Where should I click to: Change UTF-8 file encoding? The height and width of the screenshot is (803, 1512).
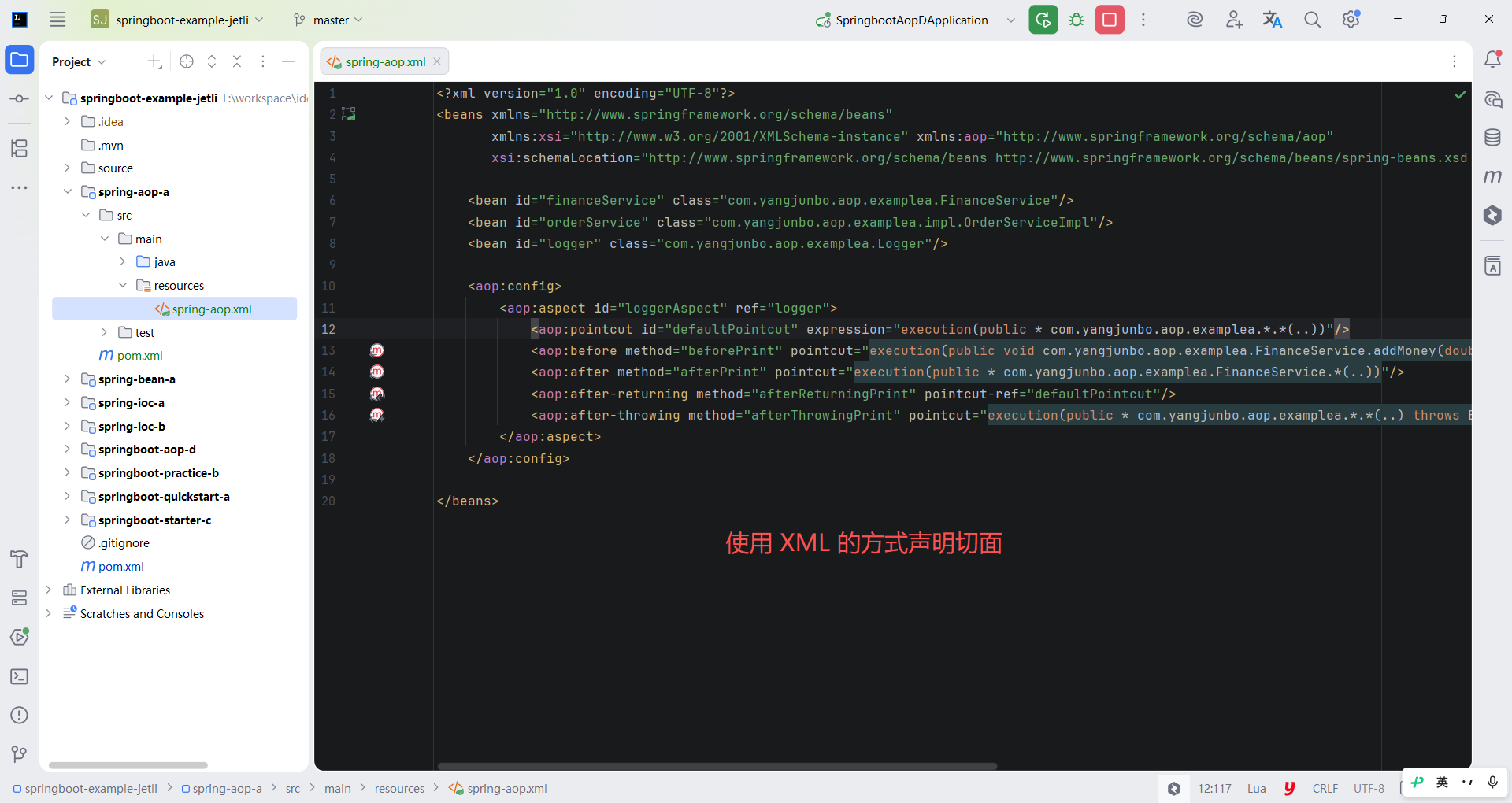pyautogui.click(x=1369, y=788)
